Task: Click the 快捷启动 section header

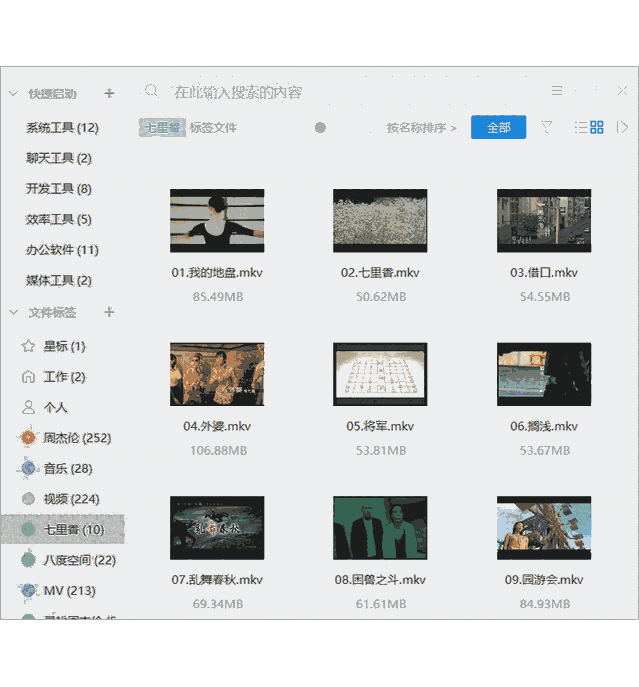Action: point(52,94)
